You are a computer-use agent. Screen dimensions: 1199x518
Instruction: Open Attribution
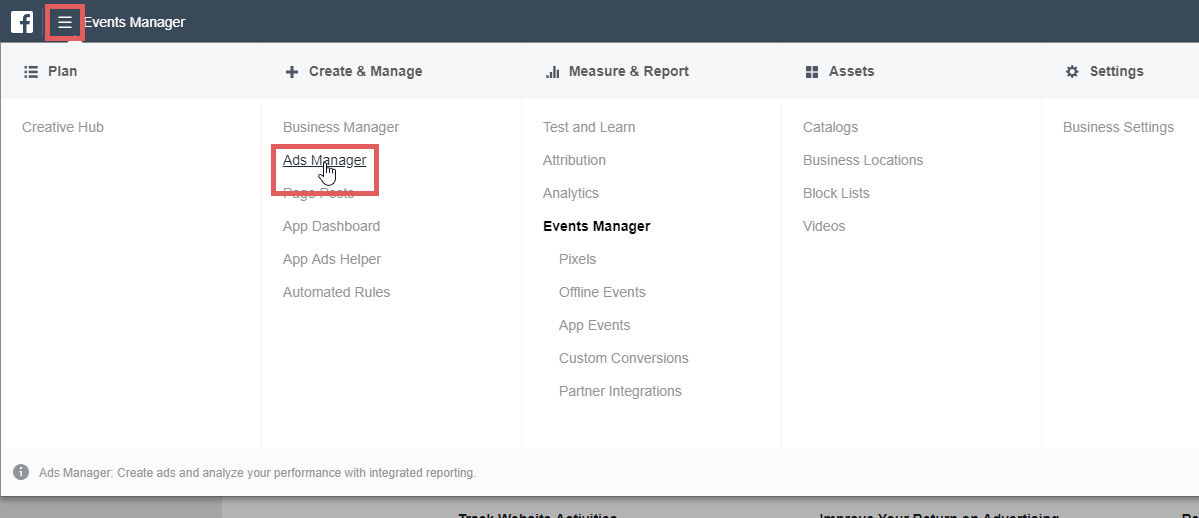(x=574, y=160)
